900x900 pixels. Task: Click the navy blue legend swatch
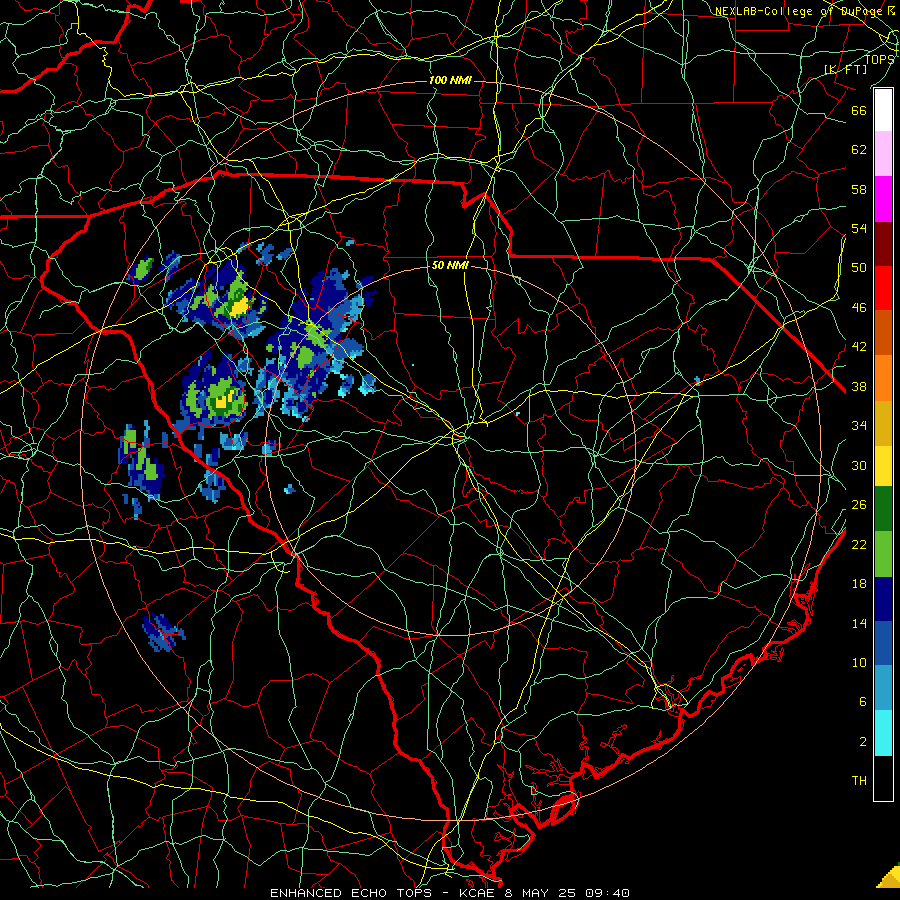click(x=883, y=599)
